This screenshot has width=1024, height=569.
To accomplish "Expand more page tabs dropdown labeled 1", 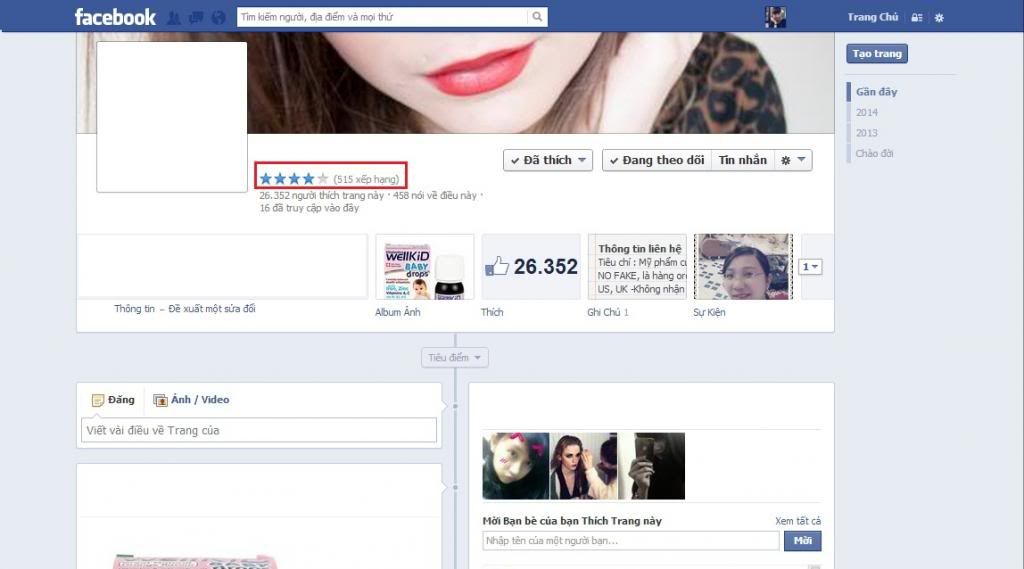I will (x=812, y=267).
